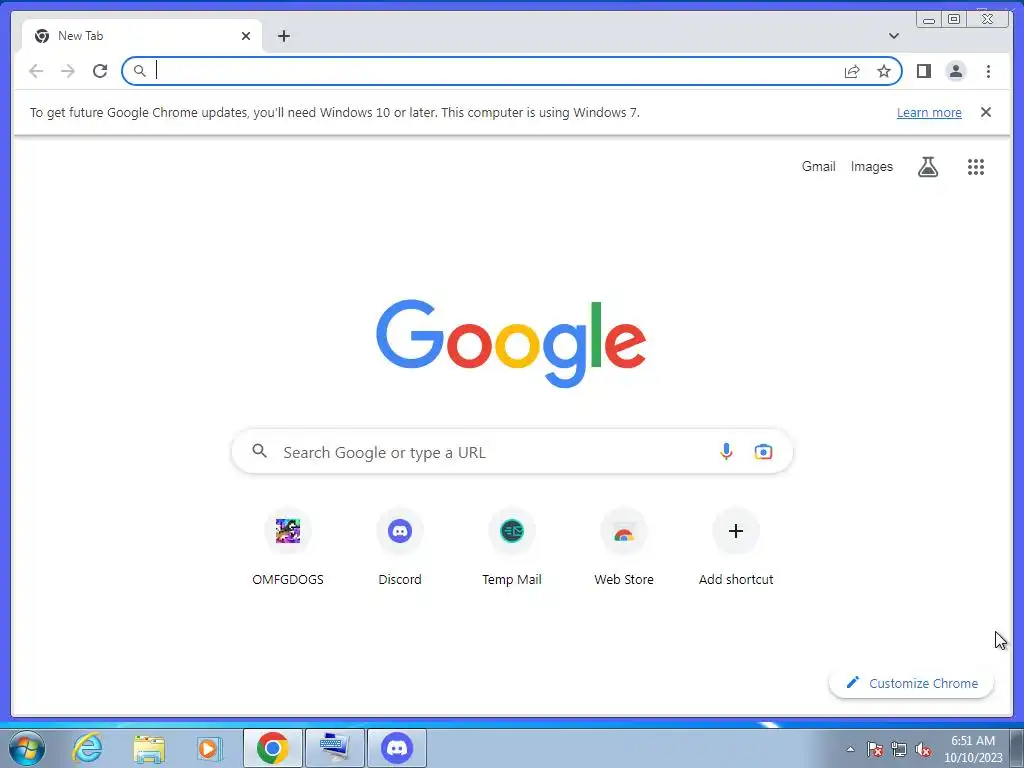
Task: Select the New Tab tab
Action: pos(142,36)
